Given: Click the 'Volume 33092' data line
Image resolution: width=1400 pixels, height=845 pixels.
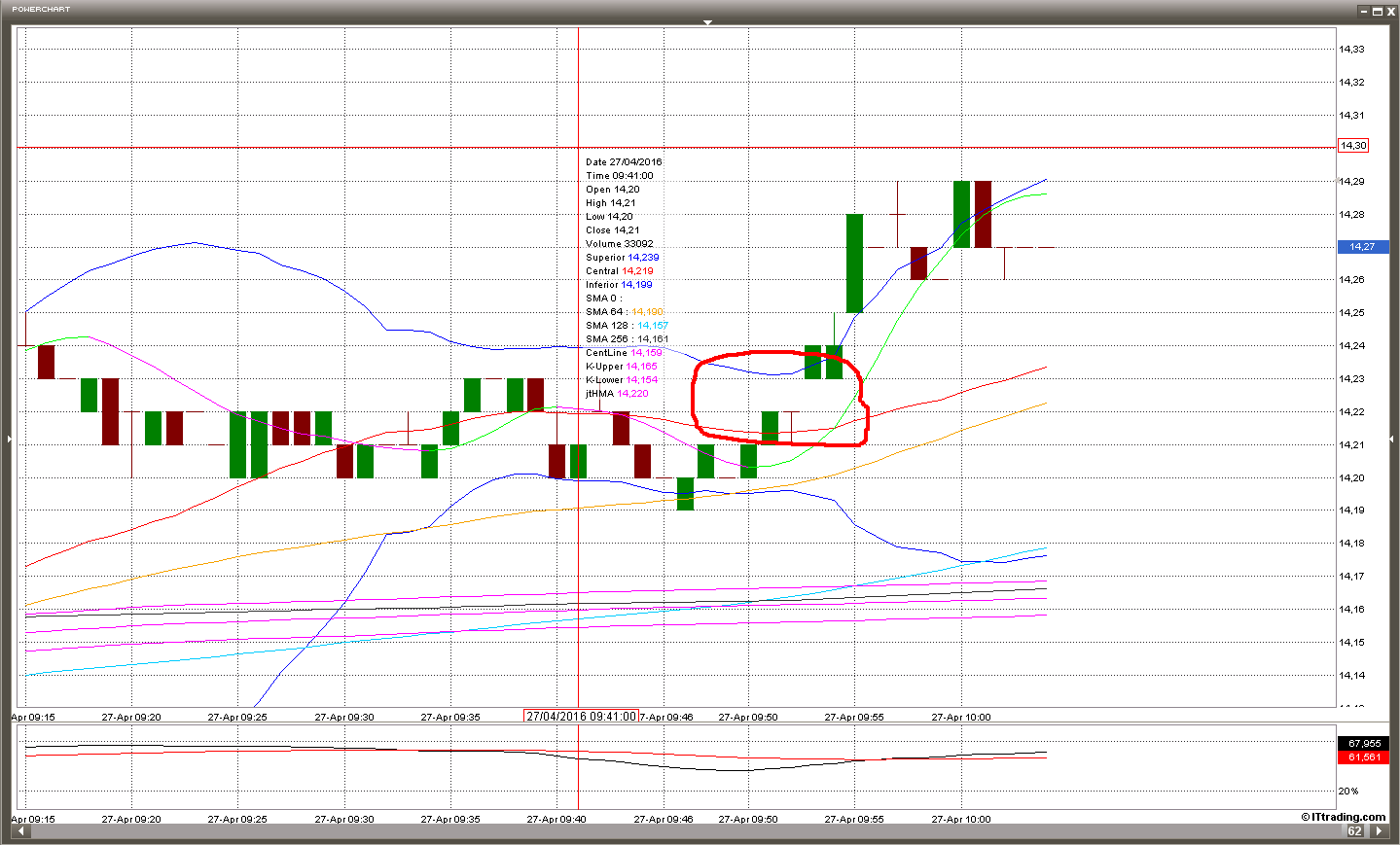Looking at the screenshot, I should click(x=620, y=244).
